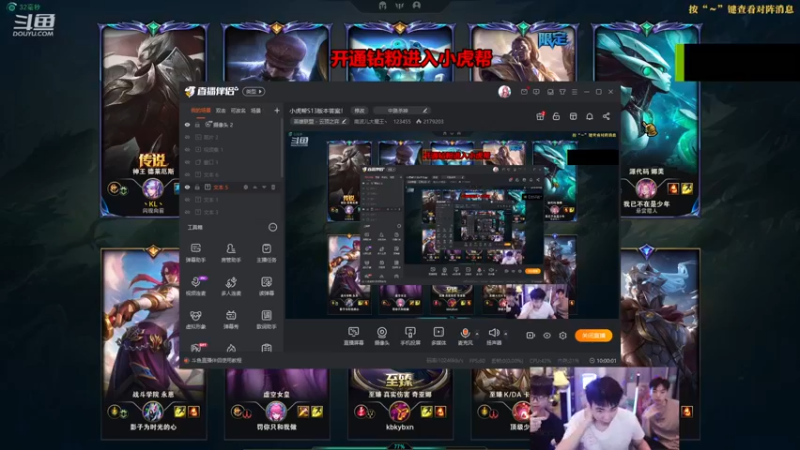
Task: Open the settings gear in the bottom bar
Action: [563, 335]
